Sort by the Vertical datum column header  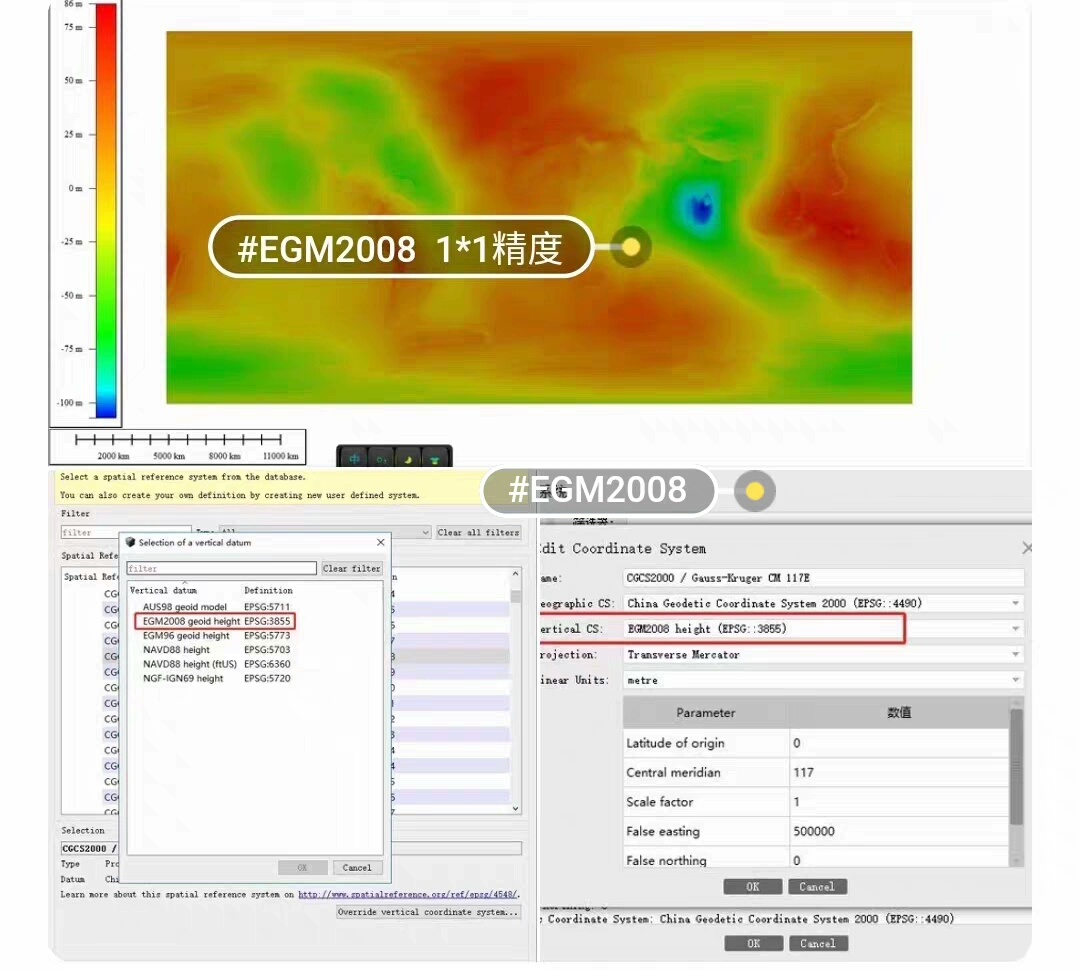pos(163,590)
